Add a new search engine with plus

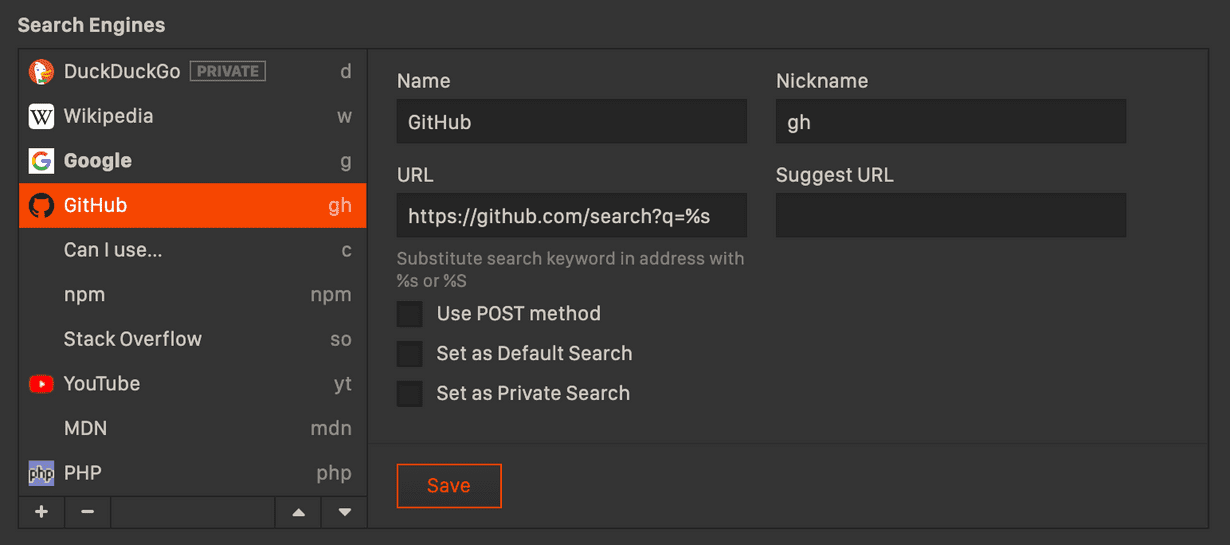(x=41, y=512)
